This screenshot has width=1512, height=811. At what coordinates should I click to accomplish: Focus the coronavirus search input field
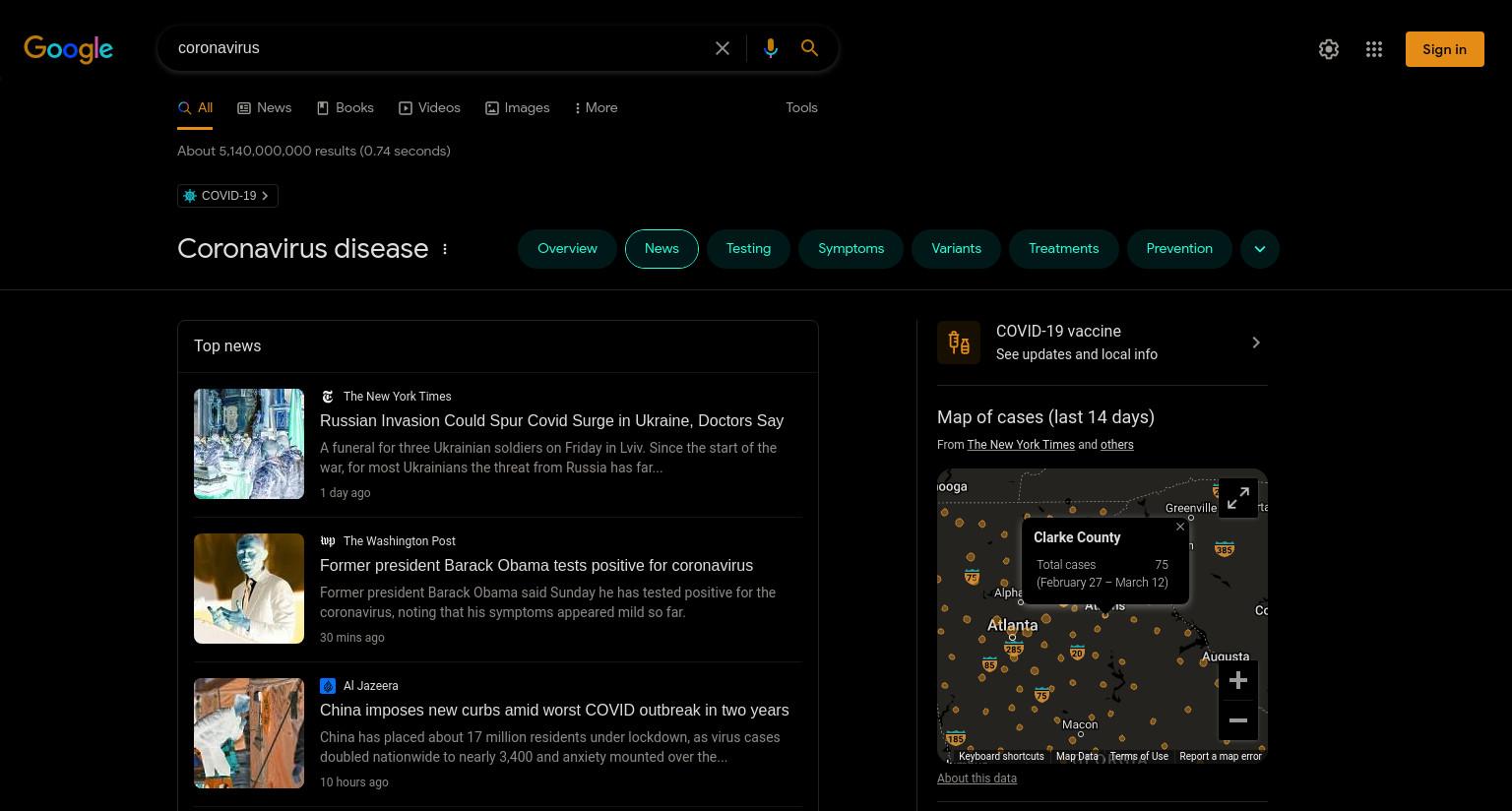pyautogui.click(x=438, y=48)
